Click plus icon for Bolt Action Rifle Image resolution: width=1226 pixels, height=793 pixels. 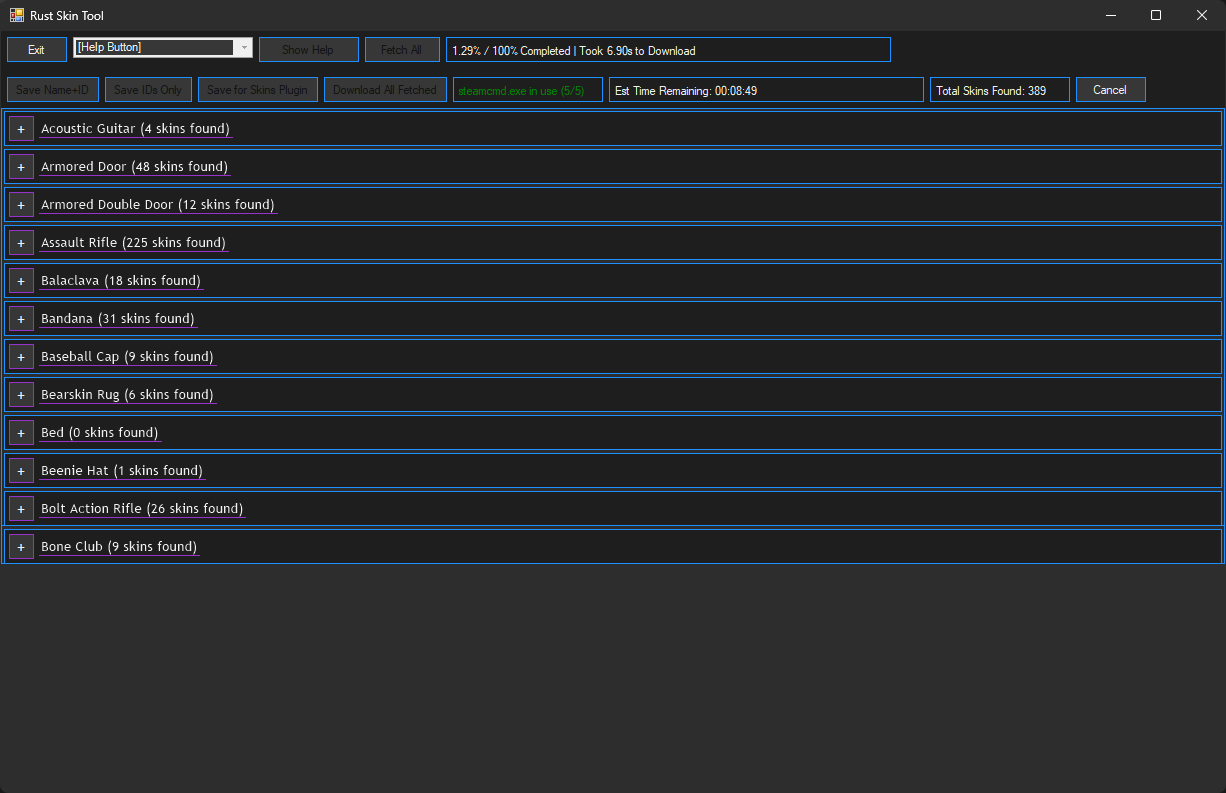[x=21, y=509]
